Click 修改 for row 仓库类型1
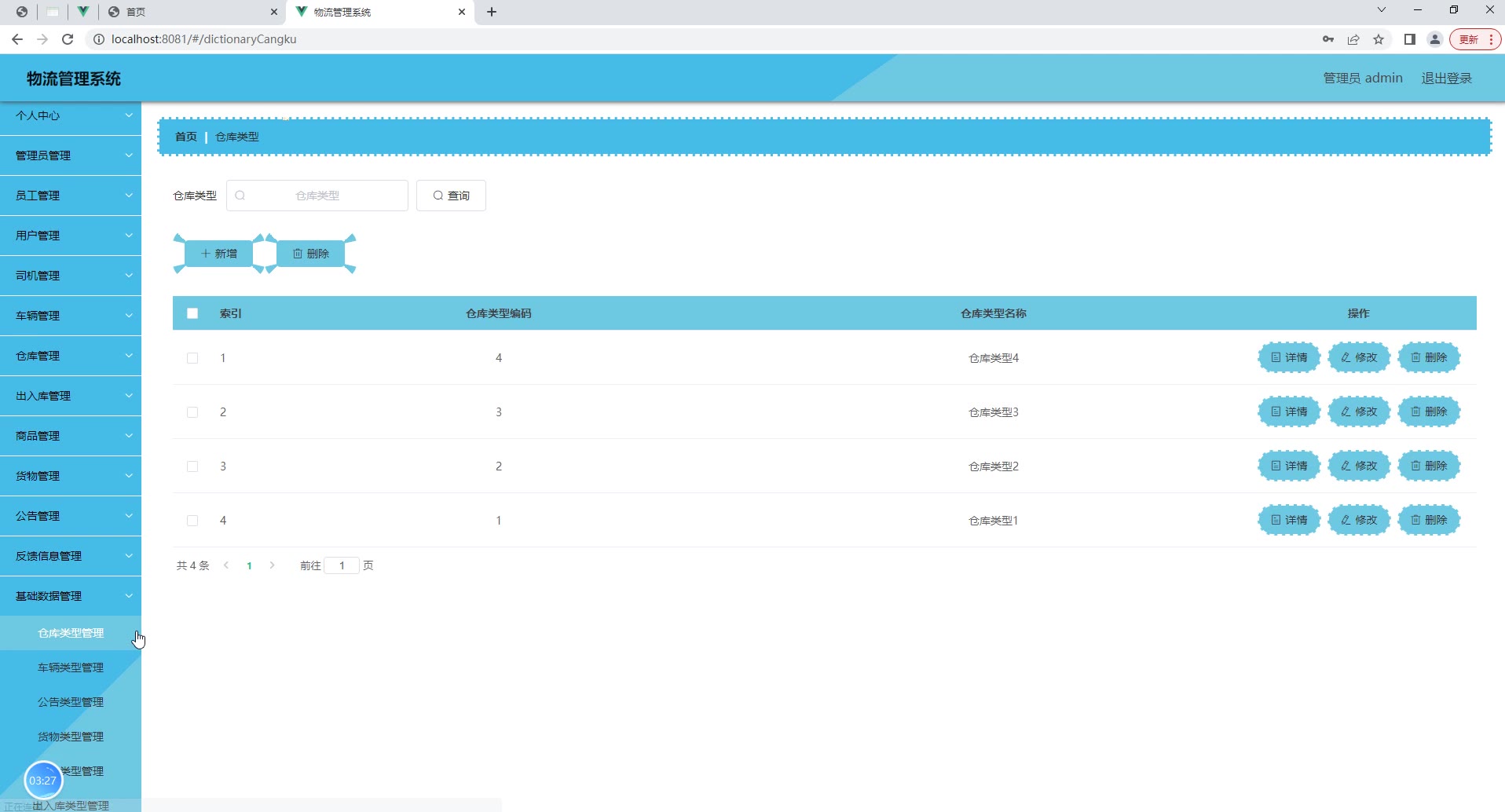The height and width of the screenshot is (812, 1505). (x=1359, y=520)
